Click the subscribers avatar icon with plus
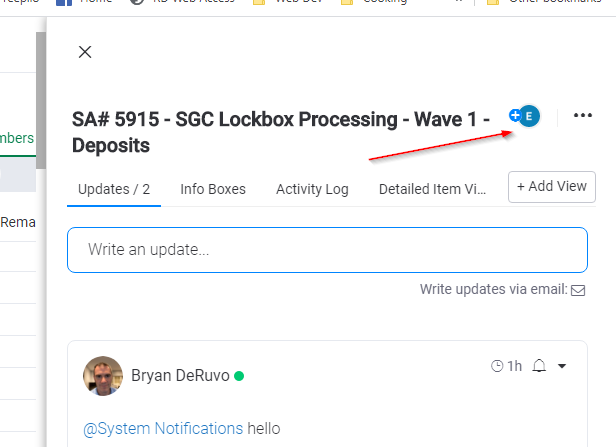This screenshot has width=616, height=447. pos(524,116)
